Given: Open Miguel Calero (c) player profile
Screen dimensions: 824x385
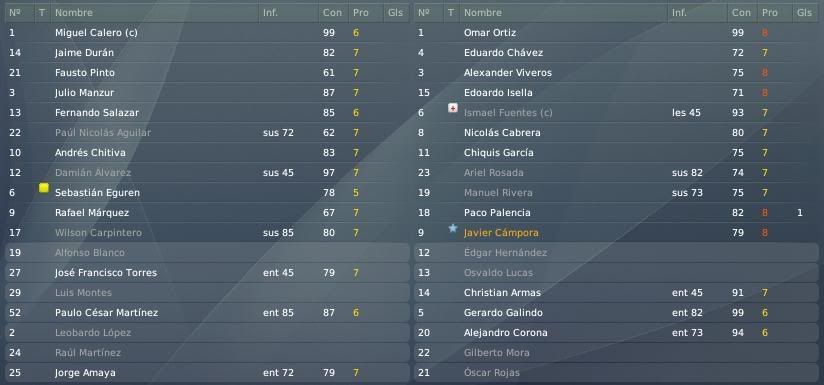Looking at the screenshot, I should (x=96, y=33).
